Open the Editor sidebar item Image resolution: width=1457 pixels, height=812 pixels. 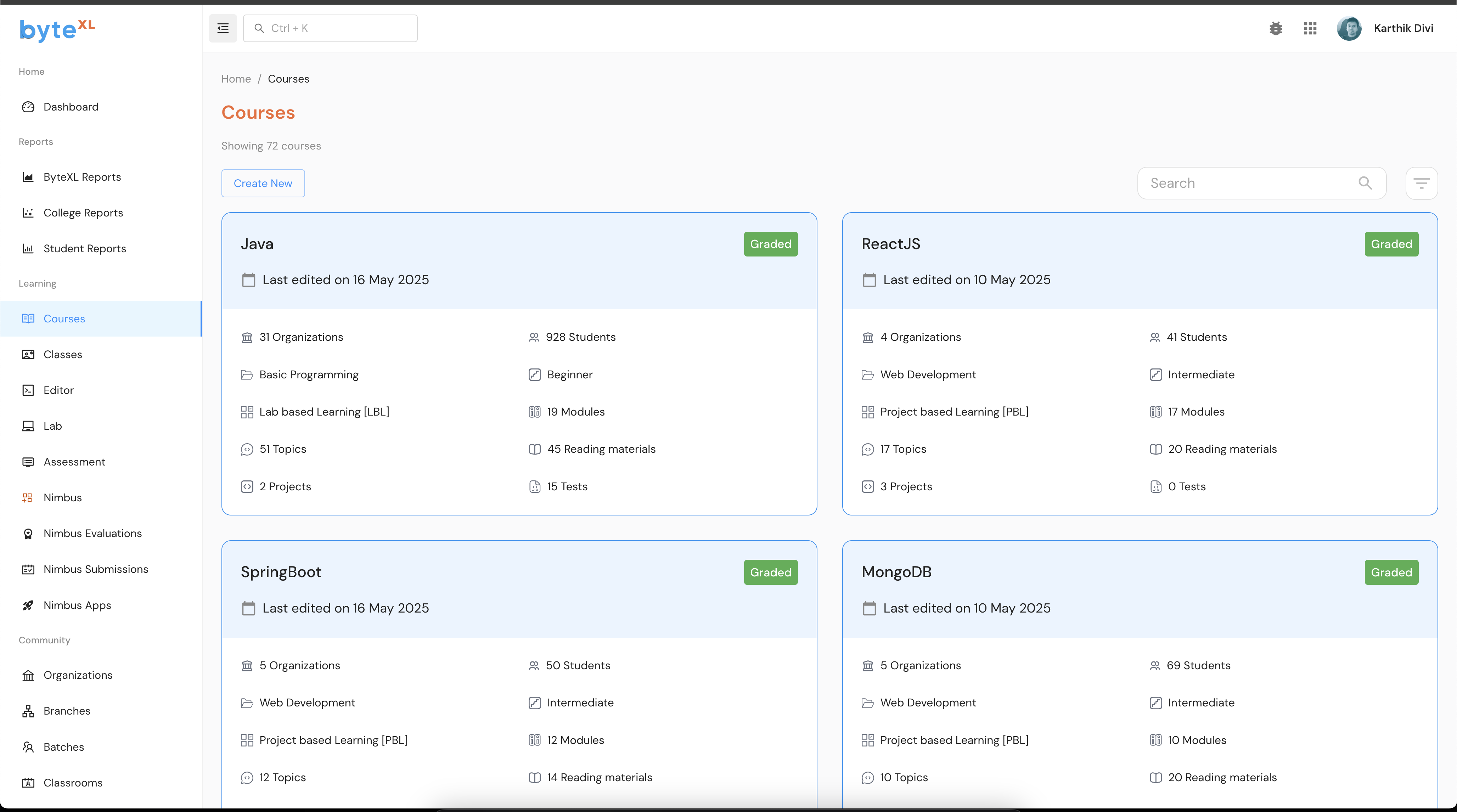[58, 390]
